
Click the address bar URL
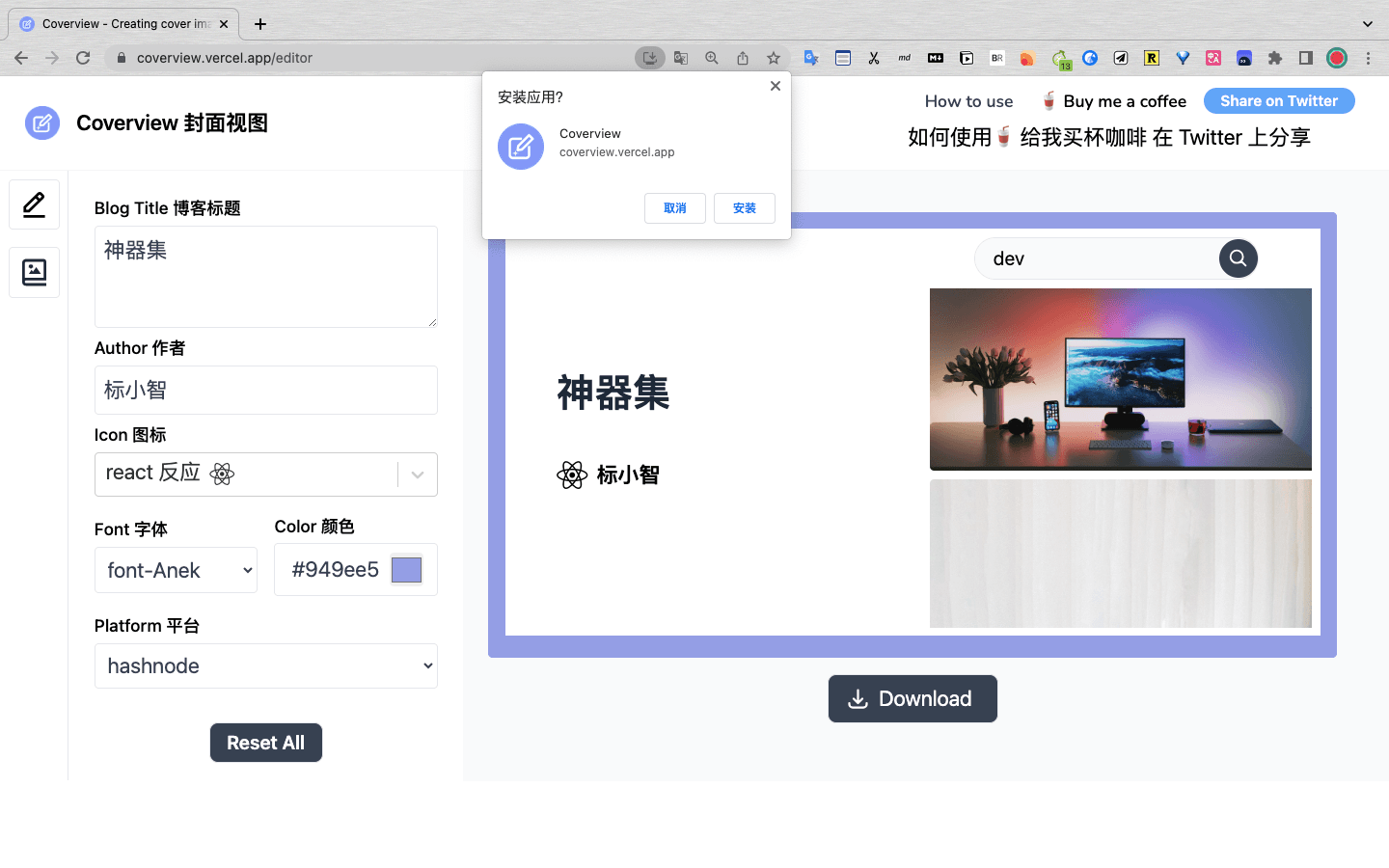[x=225, y=58]
